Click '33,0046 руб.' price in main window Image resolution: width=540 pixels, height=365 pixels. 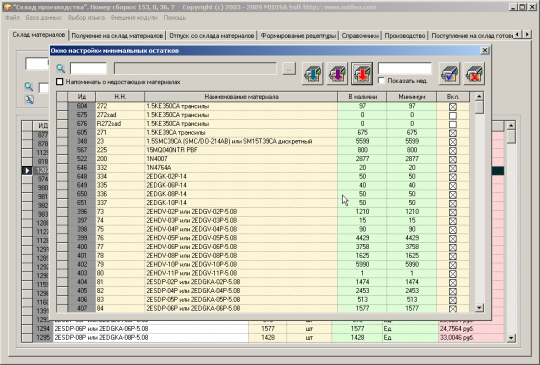coord(471,338)
